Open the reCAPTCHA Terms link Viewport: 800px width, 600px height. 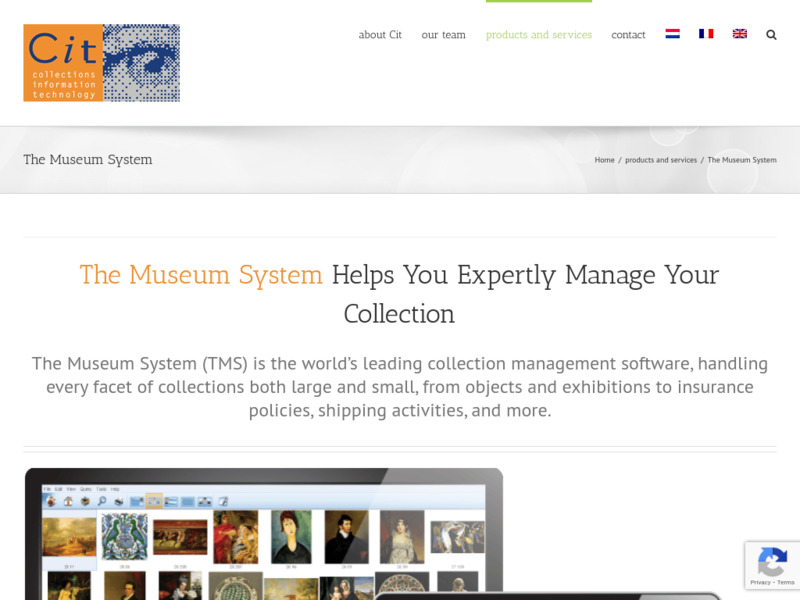pyautogui.click(x=786, y=582)
